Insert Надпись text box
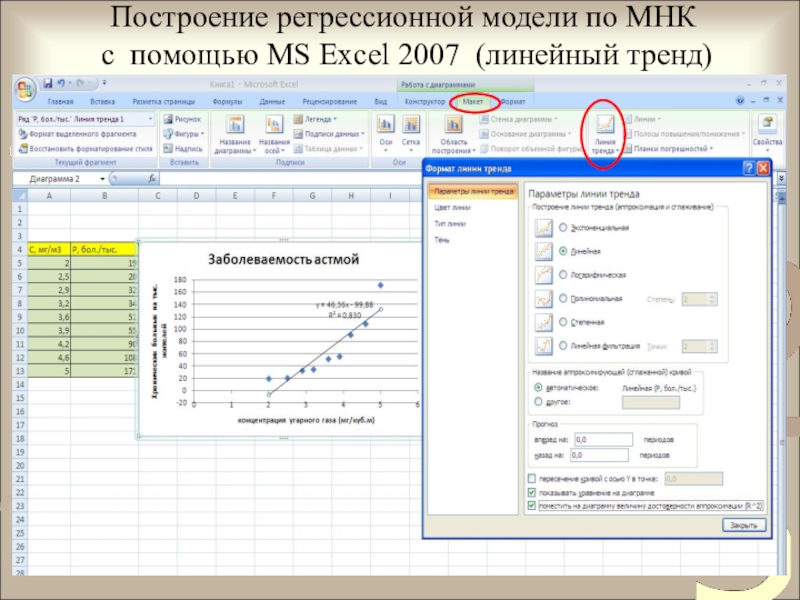Viewport: 800px width, 600px height. (x=183, y=149)
